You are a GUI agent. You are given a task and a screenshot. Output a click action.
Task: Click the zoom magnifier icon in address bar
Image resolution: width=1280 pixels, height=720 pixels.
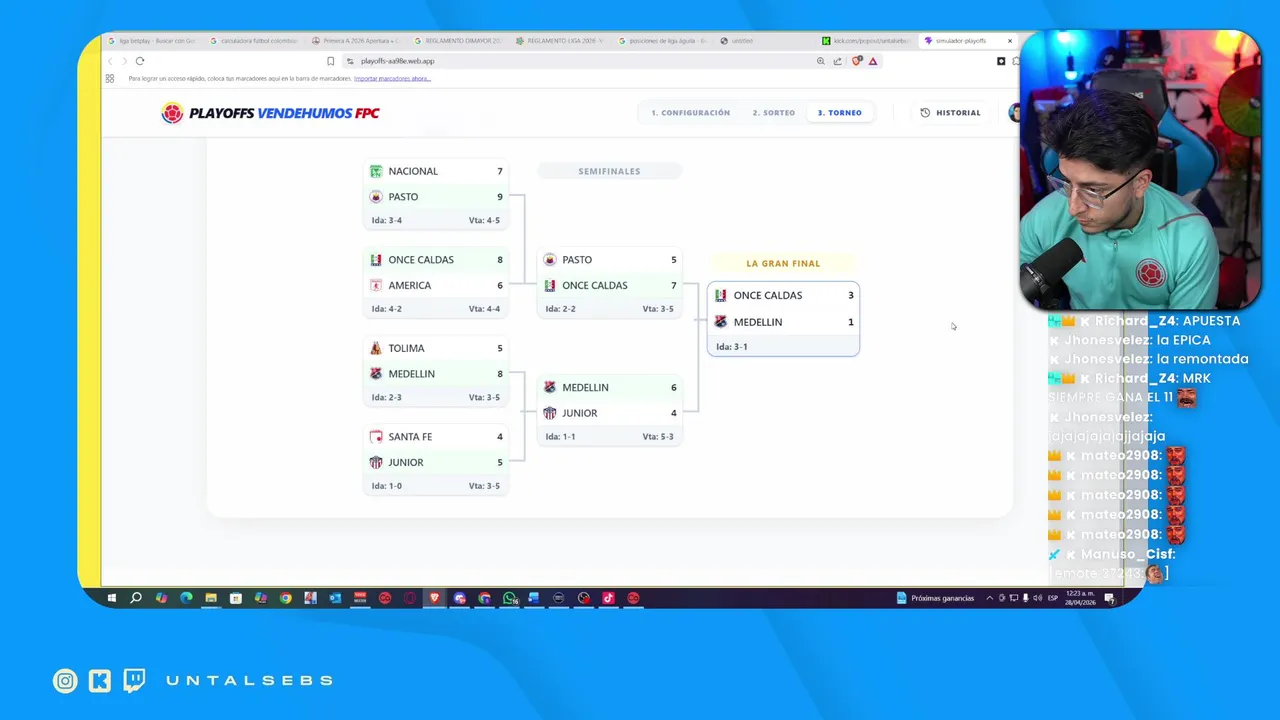tap(821, 61)
